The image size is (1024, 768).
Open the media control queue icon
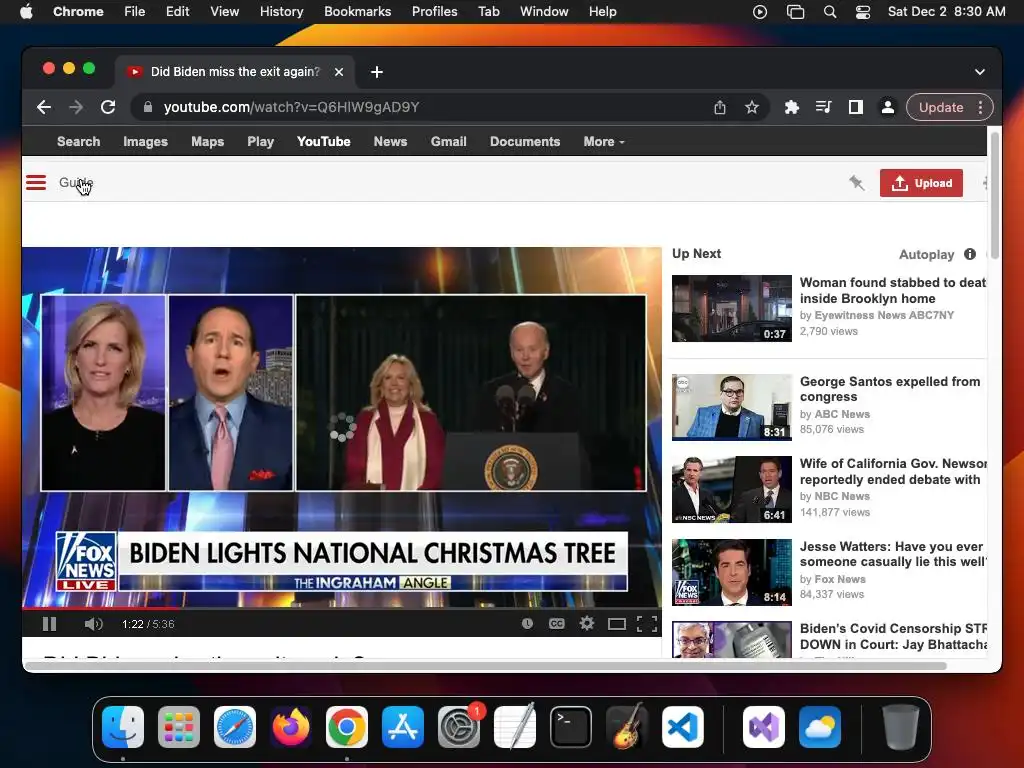pos(824,107)
